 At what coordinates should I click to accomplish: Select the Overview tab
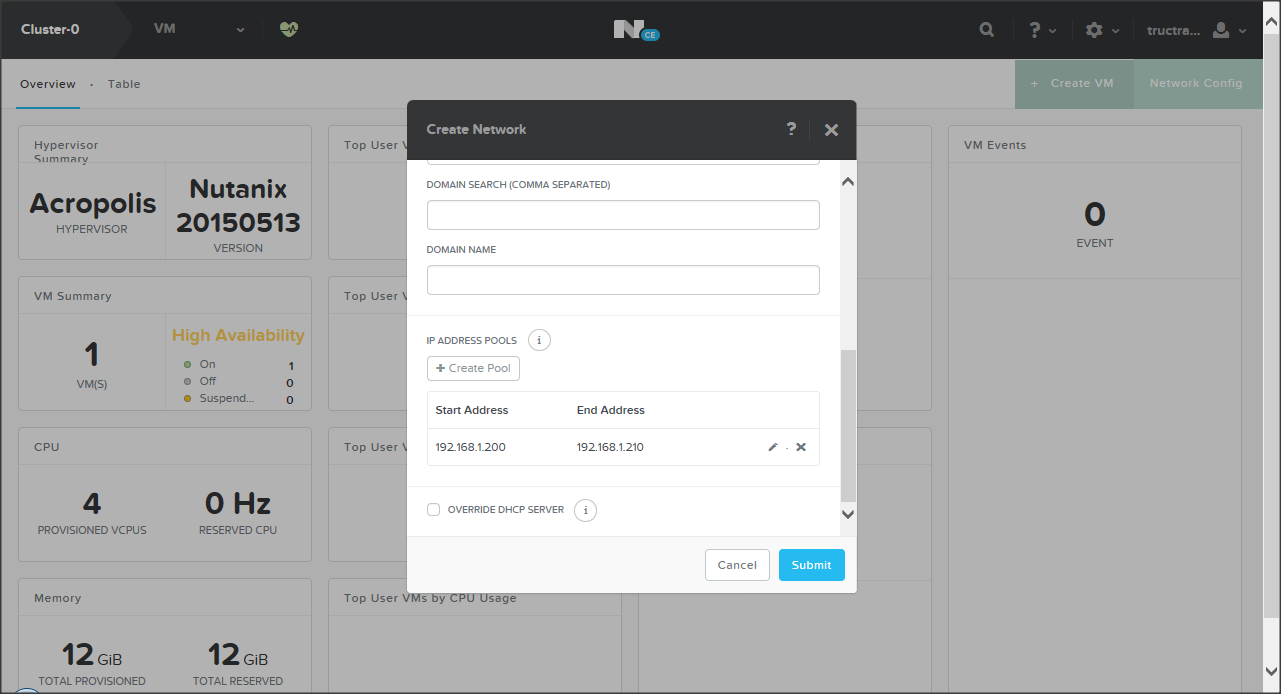(48, 84)
